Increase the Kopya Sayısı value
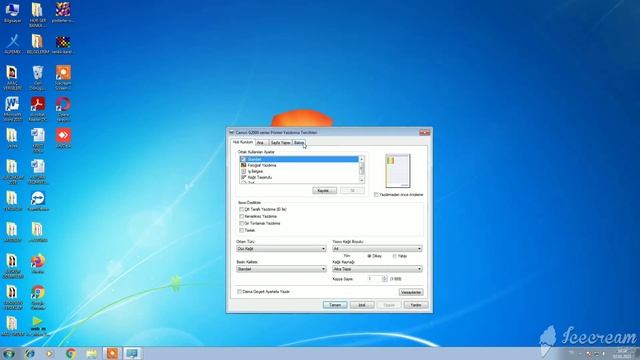 pyautogui.click(x=384, y=277)
